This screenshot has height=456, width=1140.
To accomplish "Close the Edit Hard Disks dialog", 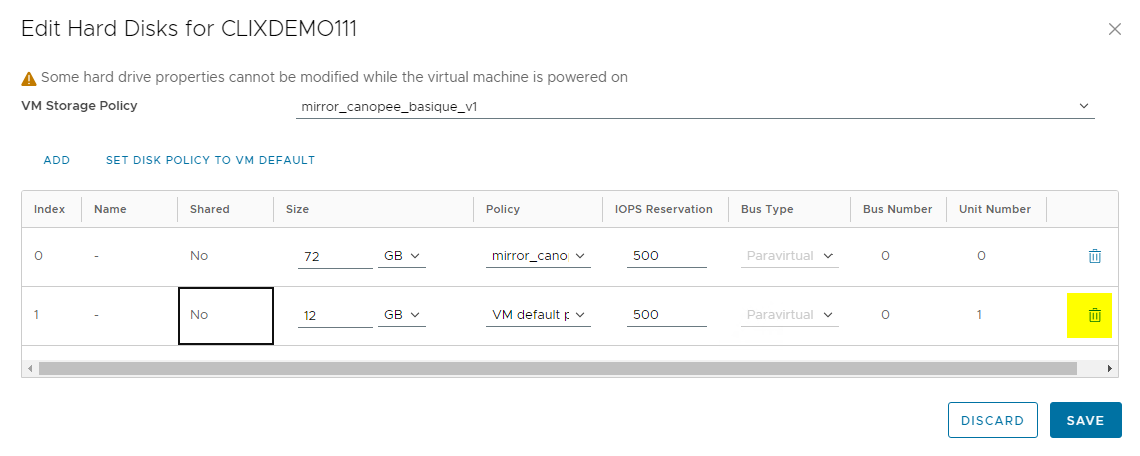I will (x=1115, y=30).
